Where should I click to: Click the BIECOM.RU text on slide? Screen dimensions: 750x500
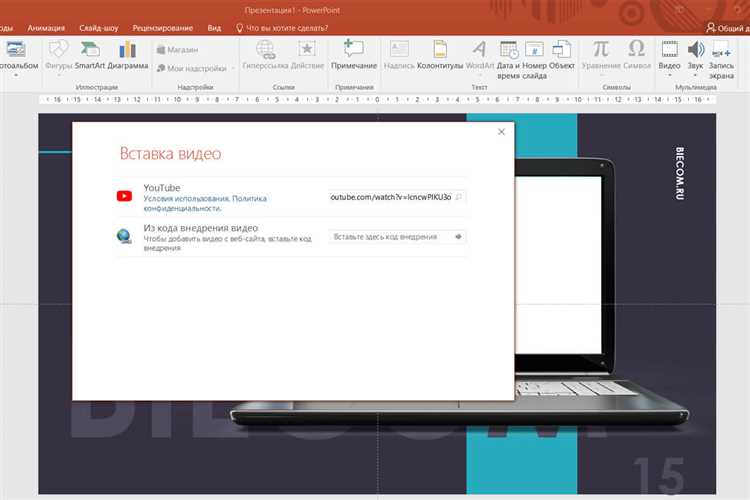pyautogui.click(x=680, y=173)
